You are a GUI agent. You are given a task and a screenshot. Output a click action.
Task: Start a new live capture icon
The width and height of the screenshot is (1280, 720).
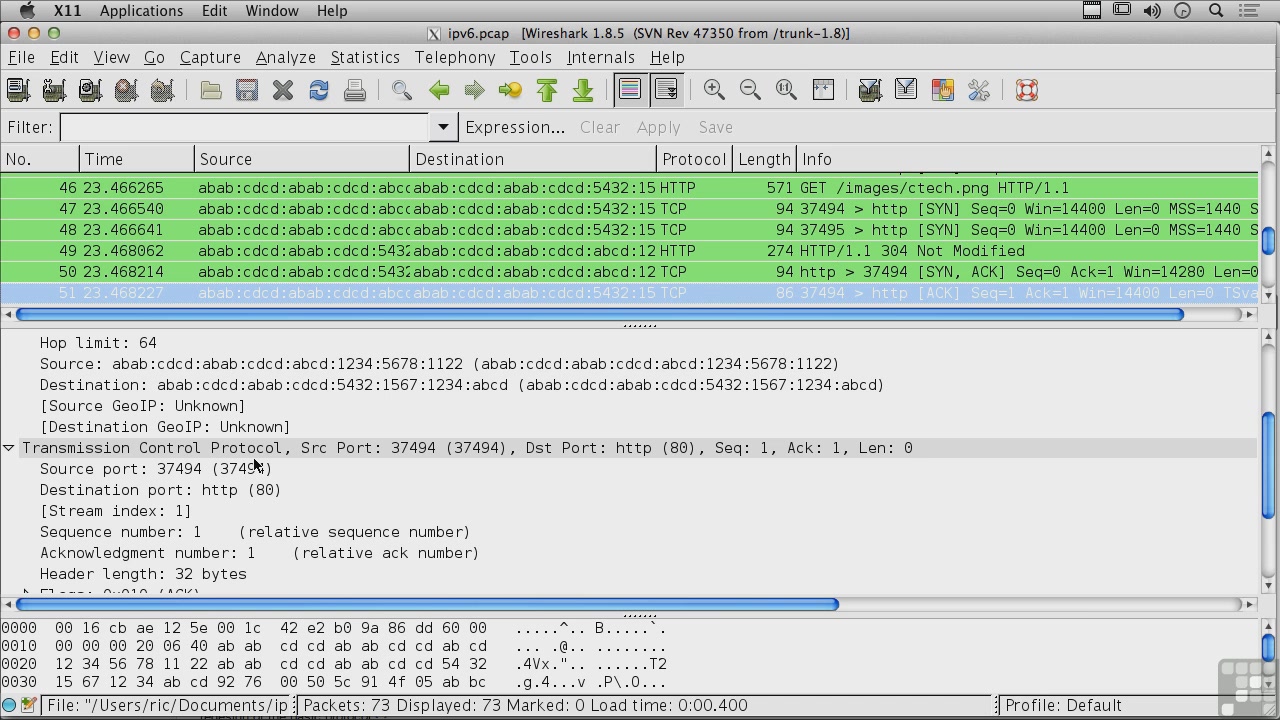[90, 90]
